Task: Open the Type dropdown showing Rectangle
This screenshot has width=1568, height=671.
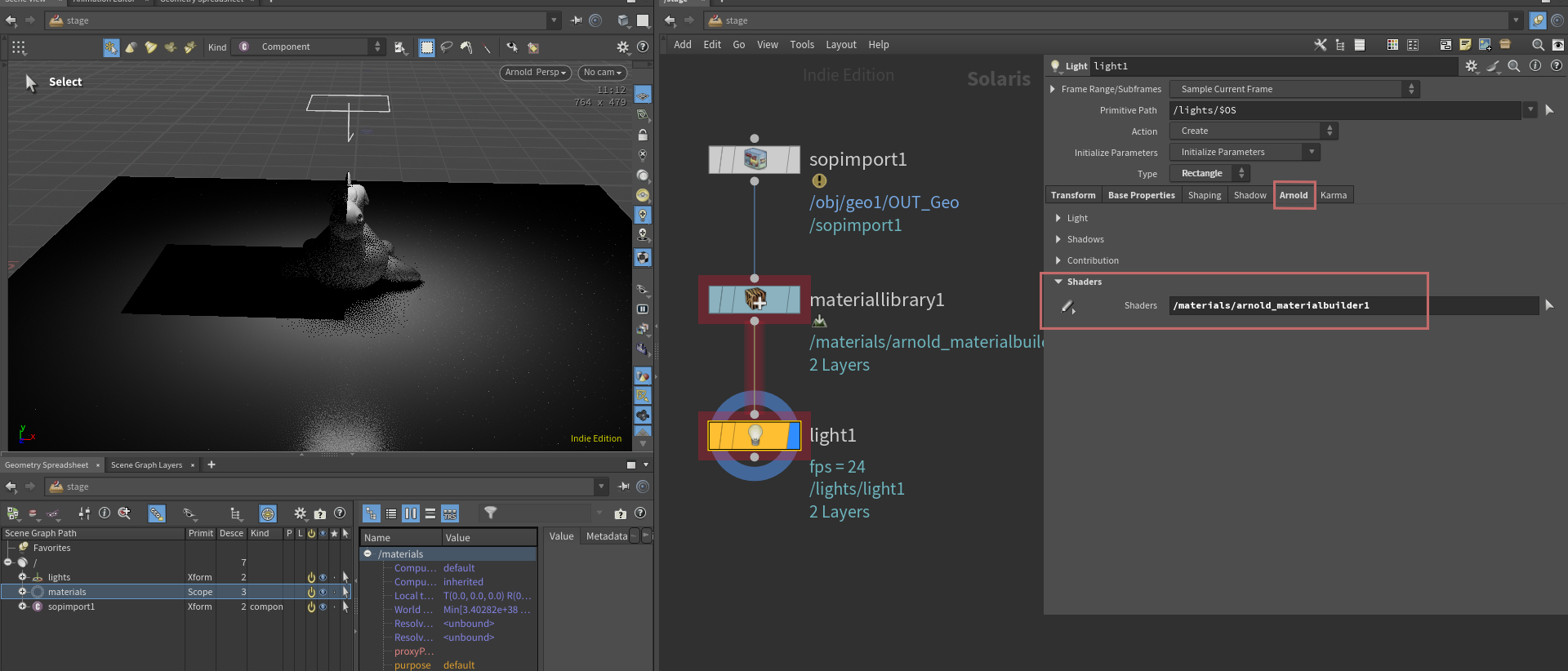Action: pyautogui.click(x=1209, y=173)
